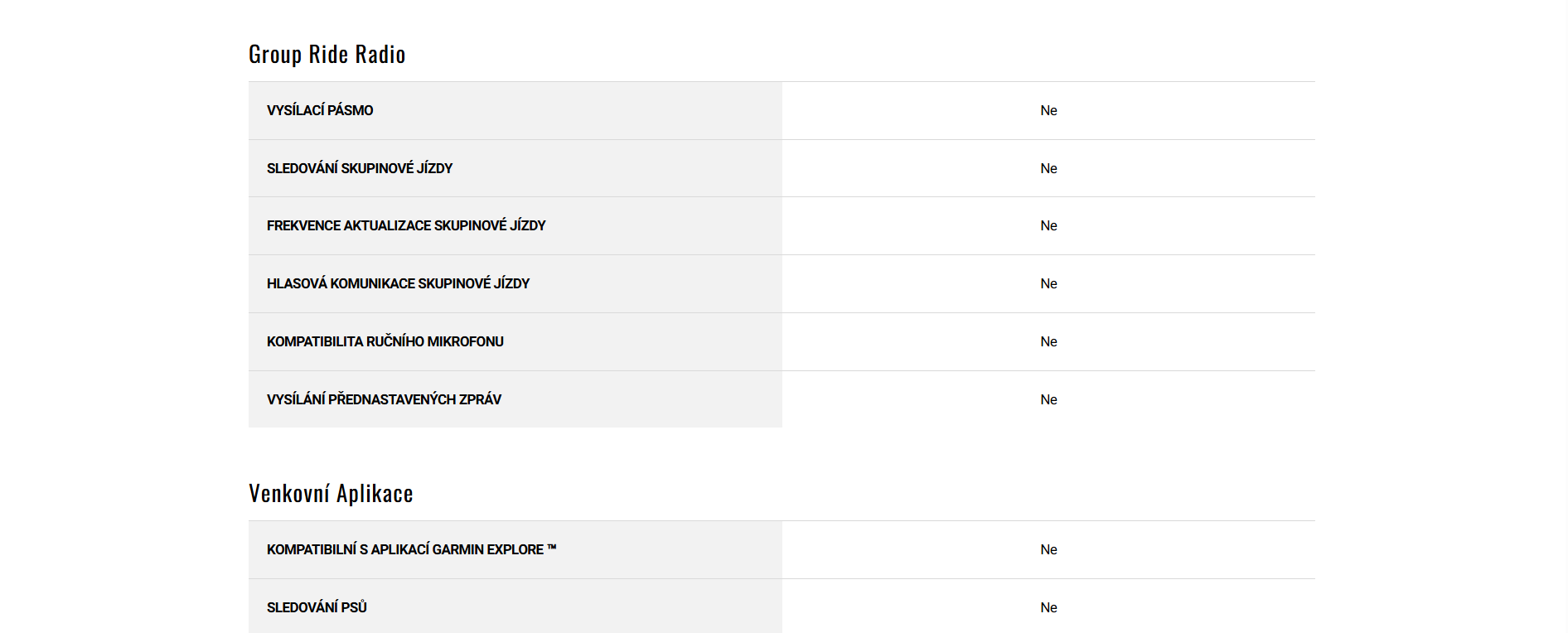Click Ne value for Vysílání přednastavených zpráv
This screenshot has width=1568, height=633.
coord(1048,399)
